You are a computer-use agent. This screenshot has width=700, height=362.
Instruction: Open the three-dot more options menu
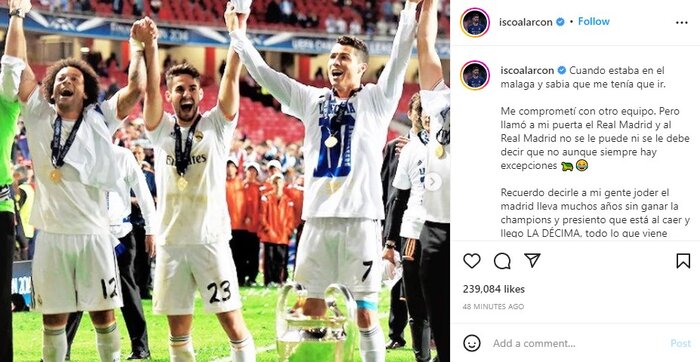(682, 22)
